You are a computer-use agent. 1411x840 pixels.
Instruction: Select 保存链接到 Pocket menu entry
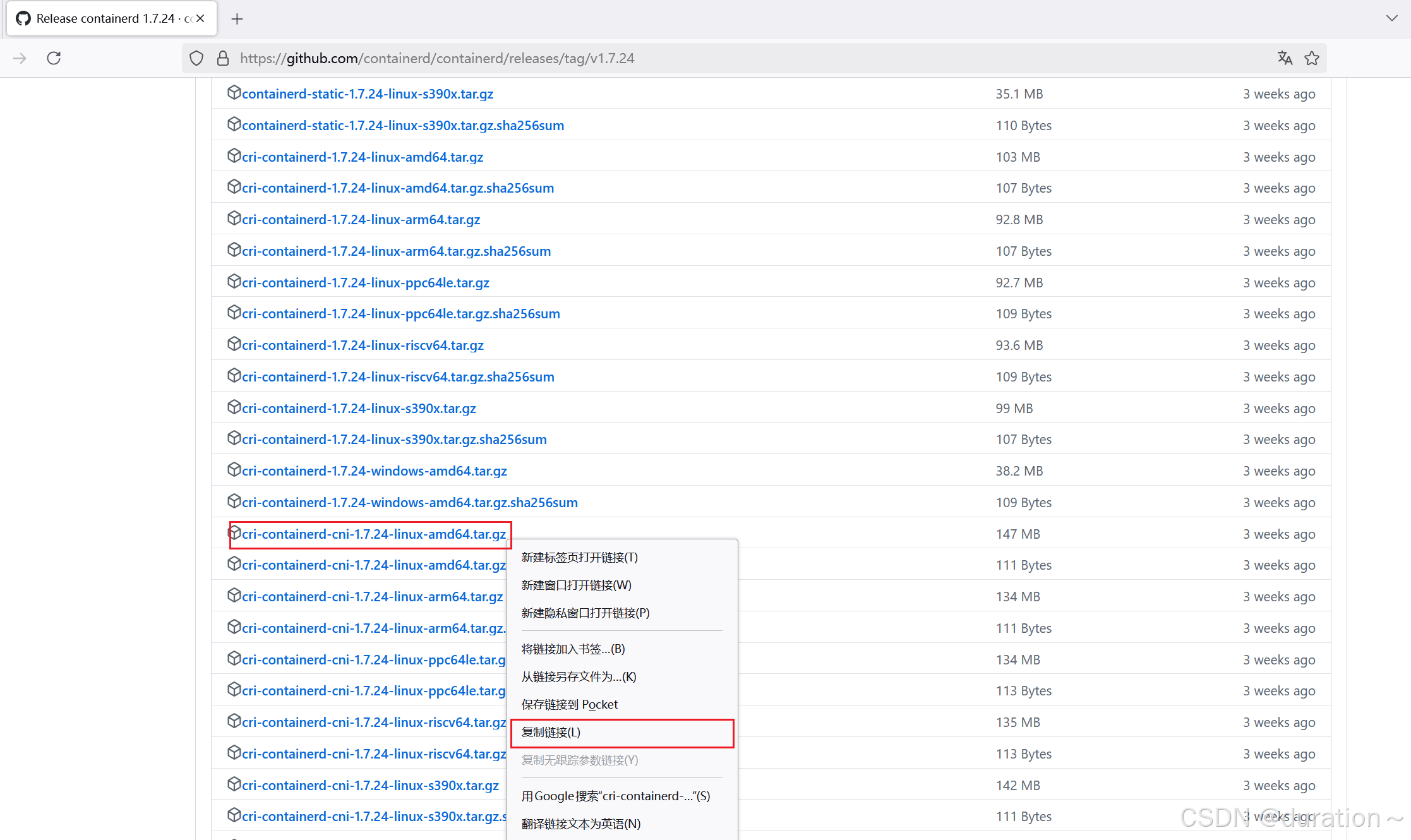click(x=622, y=705)
